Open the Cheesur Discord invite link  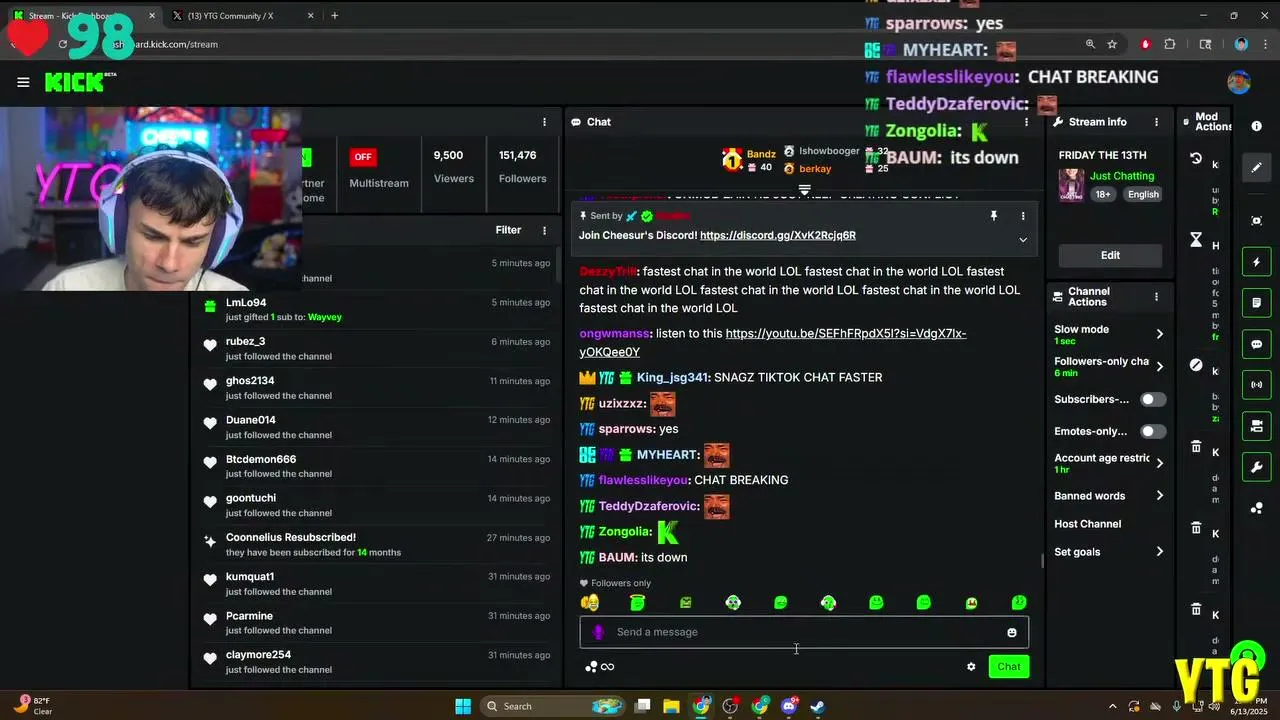778,235
